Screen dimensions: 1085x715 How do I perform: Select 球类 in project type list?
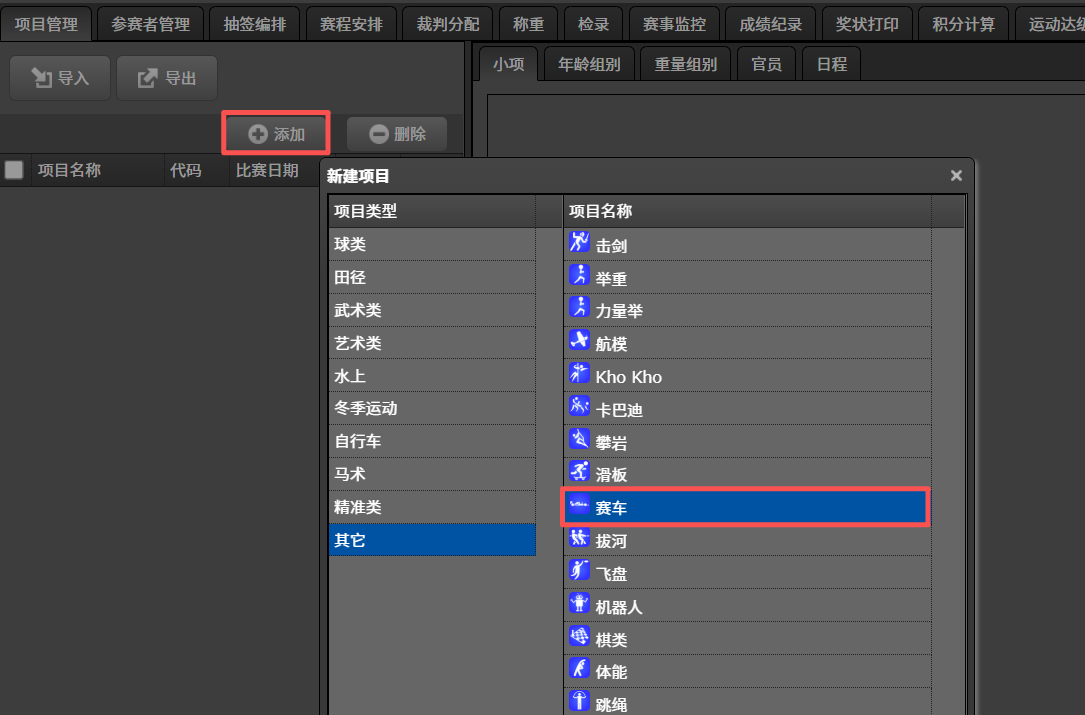[432, 244]
